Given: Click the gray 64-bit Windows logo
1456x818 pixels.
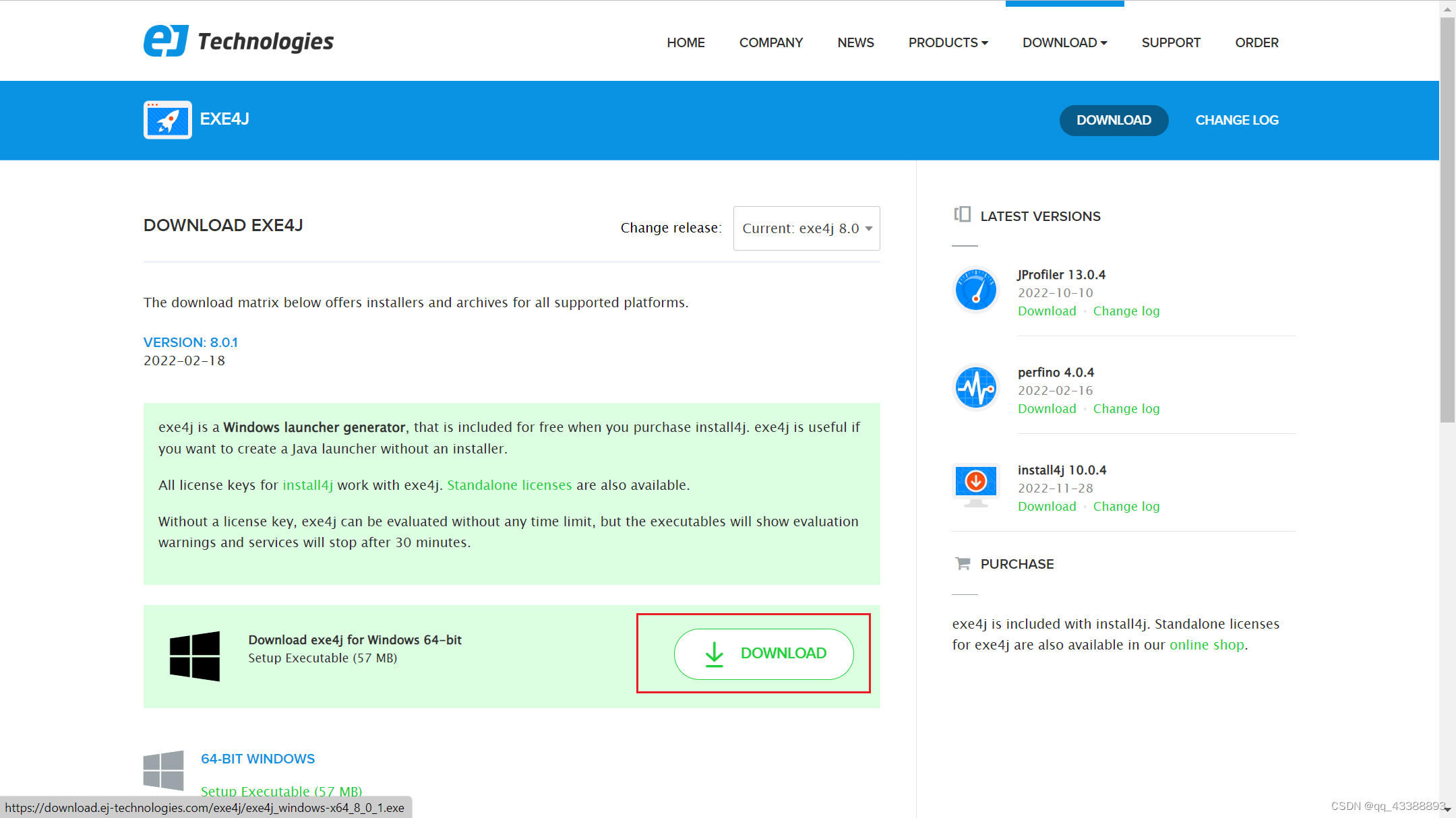Looking at the screenshot, I should click(163, 770).
